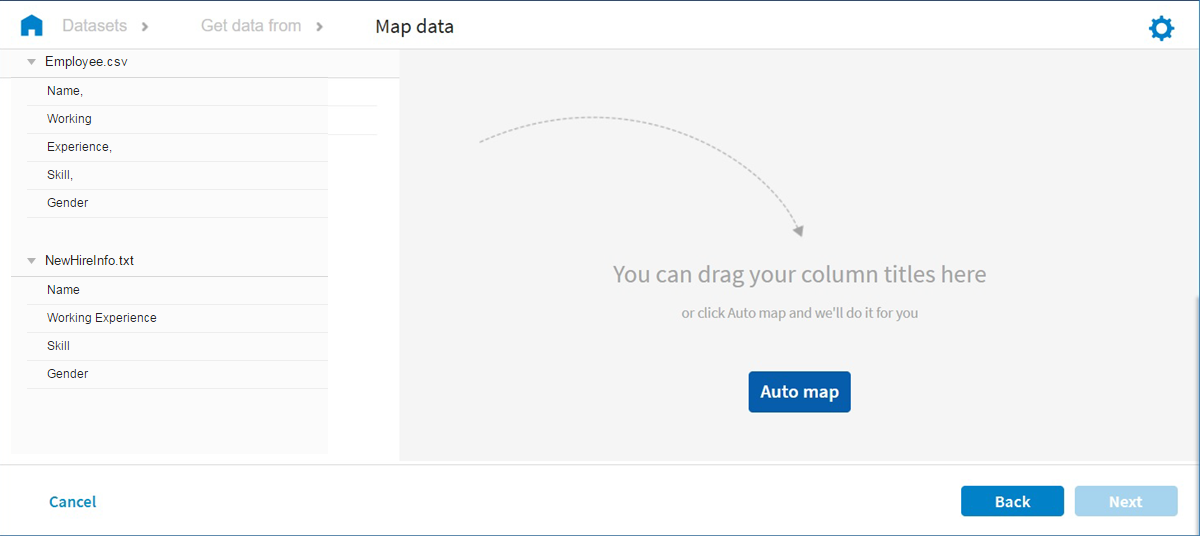The width and height of the screenshot is (1200, 537).
Task: Go to Datasets breadcrumb step
Action: (x=94, y=26)
